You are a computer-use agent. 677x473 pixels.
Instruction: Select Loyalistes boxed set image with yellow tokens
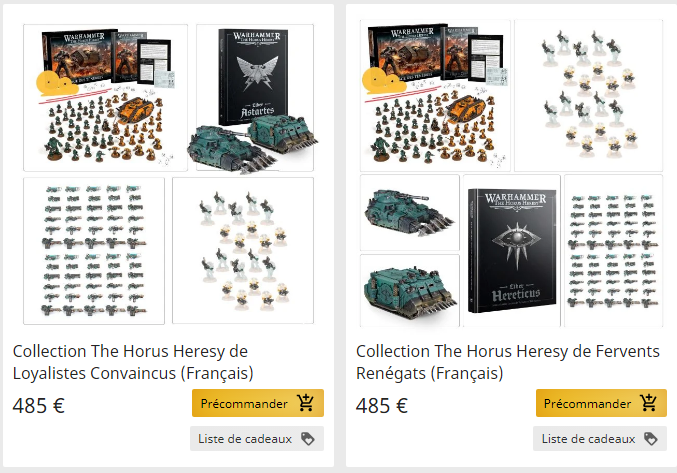coord(105,98)
